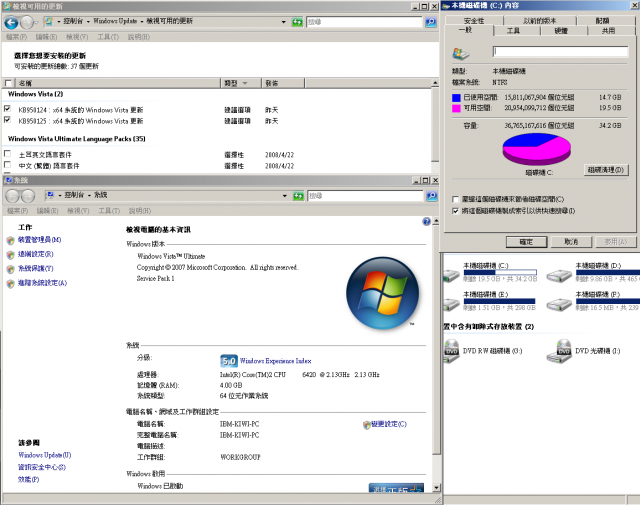Click 磁碟清理(D) button

point(606,170)
